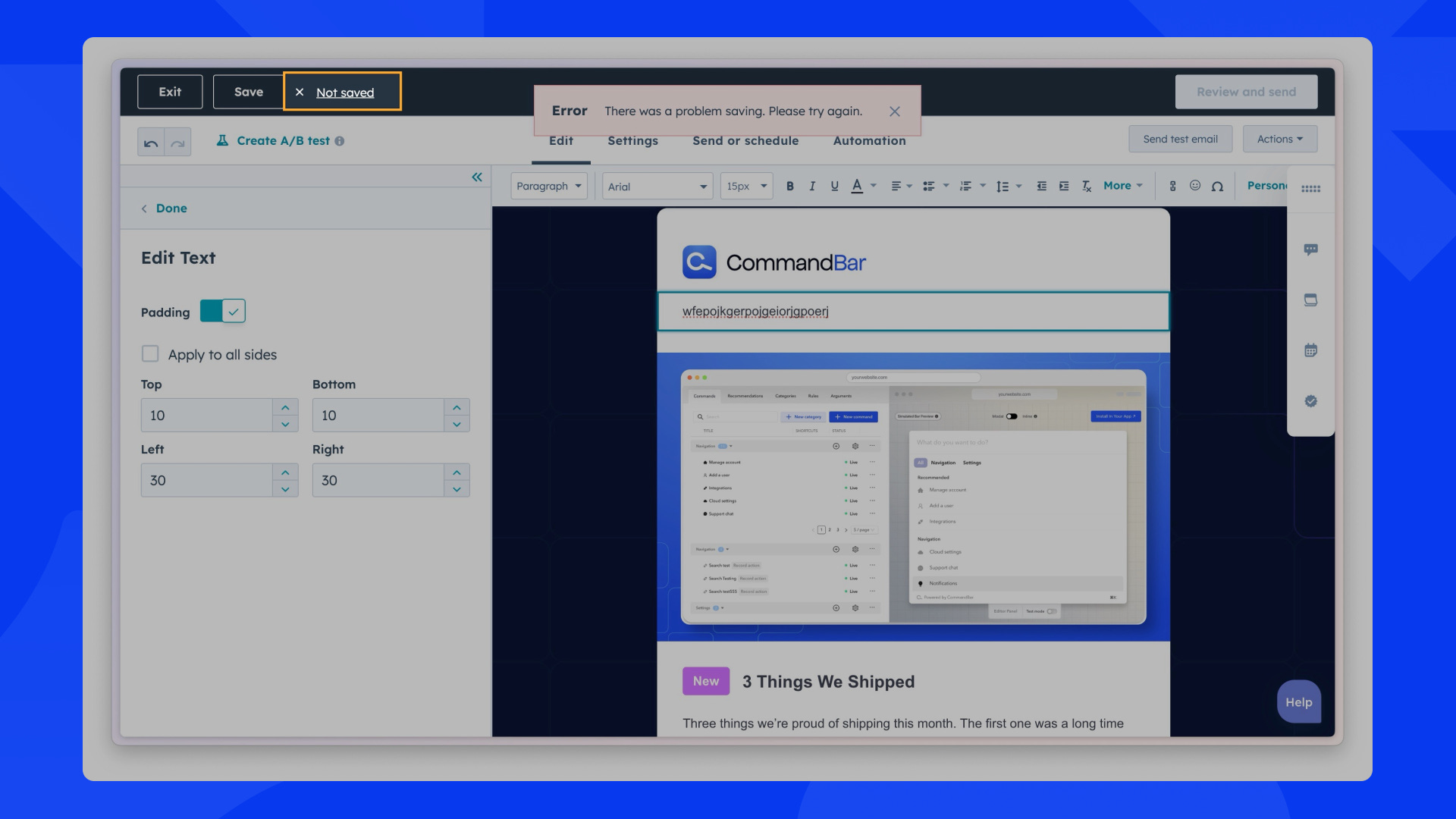The height and width of the screenshot is (819, 1456).
Task: Click the Save button
Action: [249, 92]
